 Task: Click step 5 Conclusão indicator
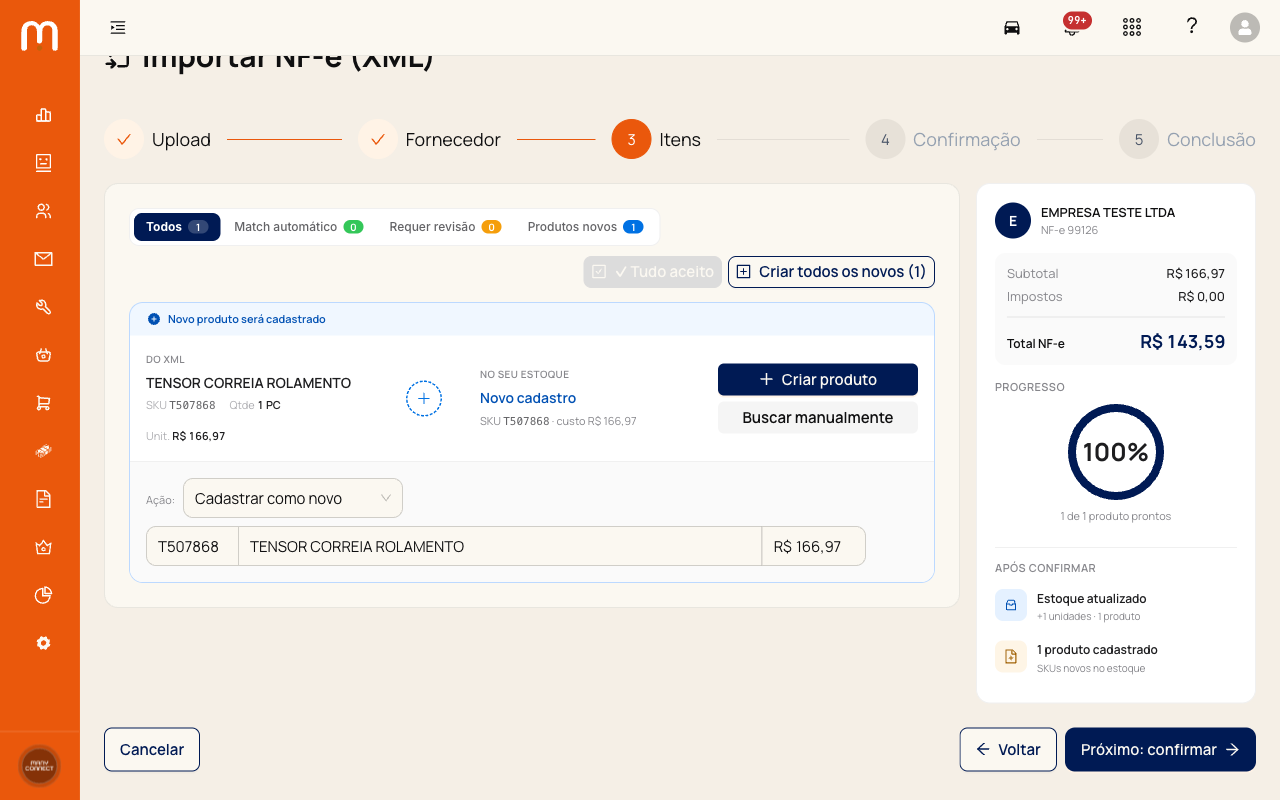pos(1187,140)
